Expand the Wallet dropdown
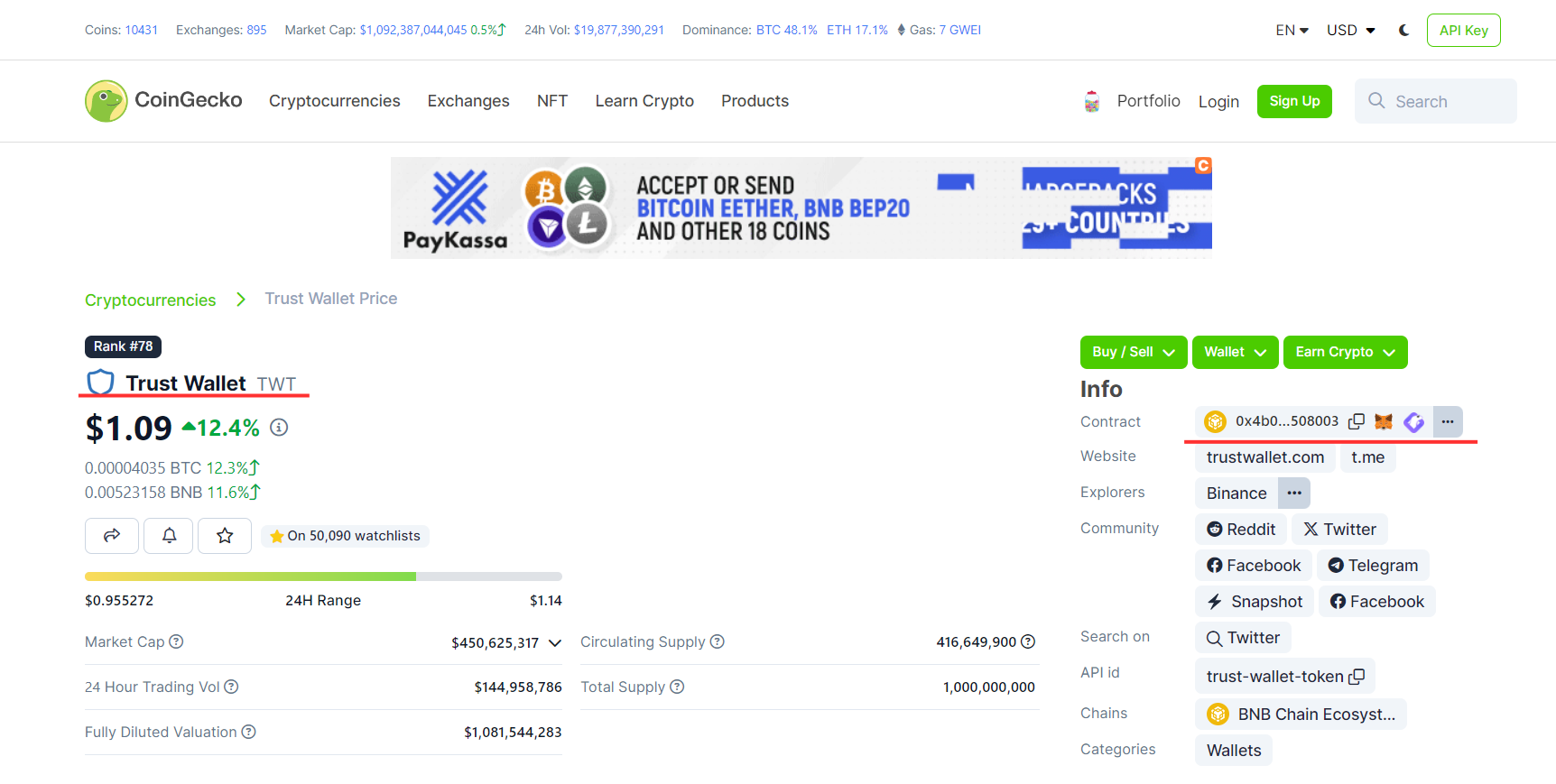This screenshot has height=784, width=1556. pyautogui.click(x=1235, y=352)
